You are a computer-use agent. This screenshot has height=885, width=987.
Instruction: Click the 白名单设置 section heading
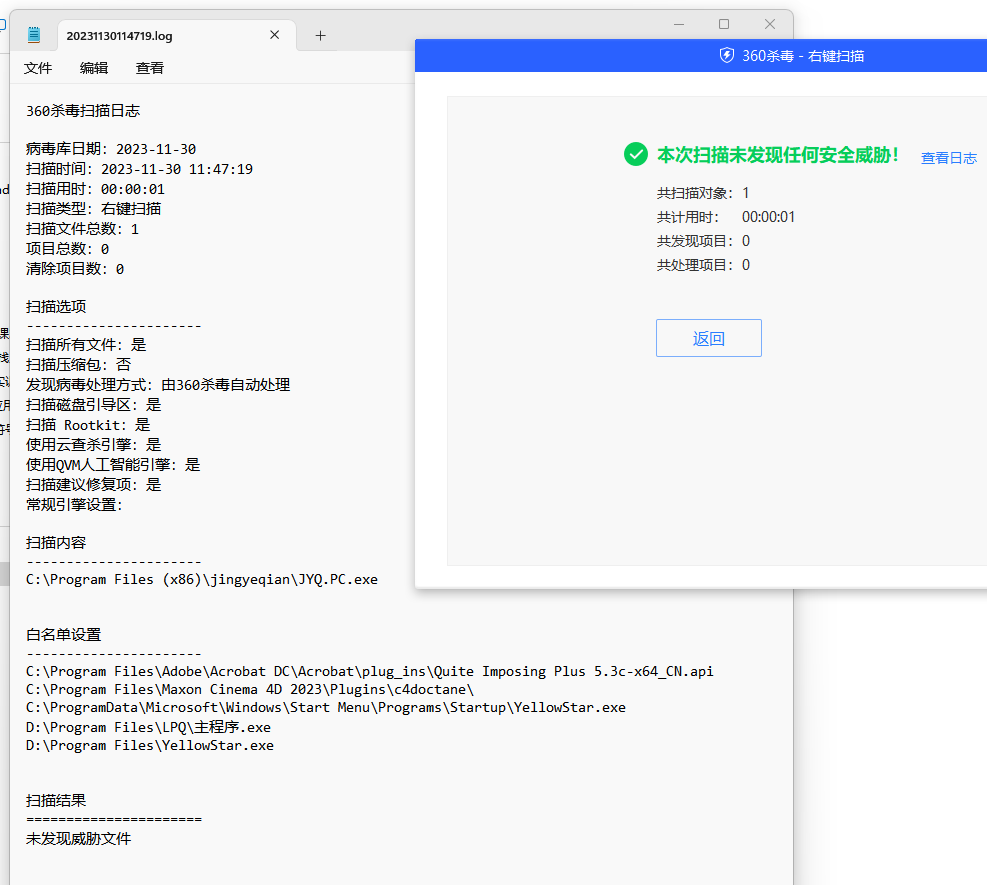click(64, 635)
